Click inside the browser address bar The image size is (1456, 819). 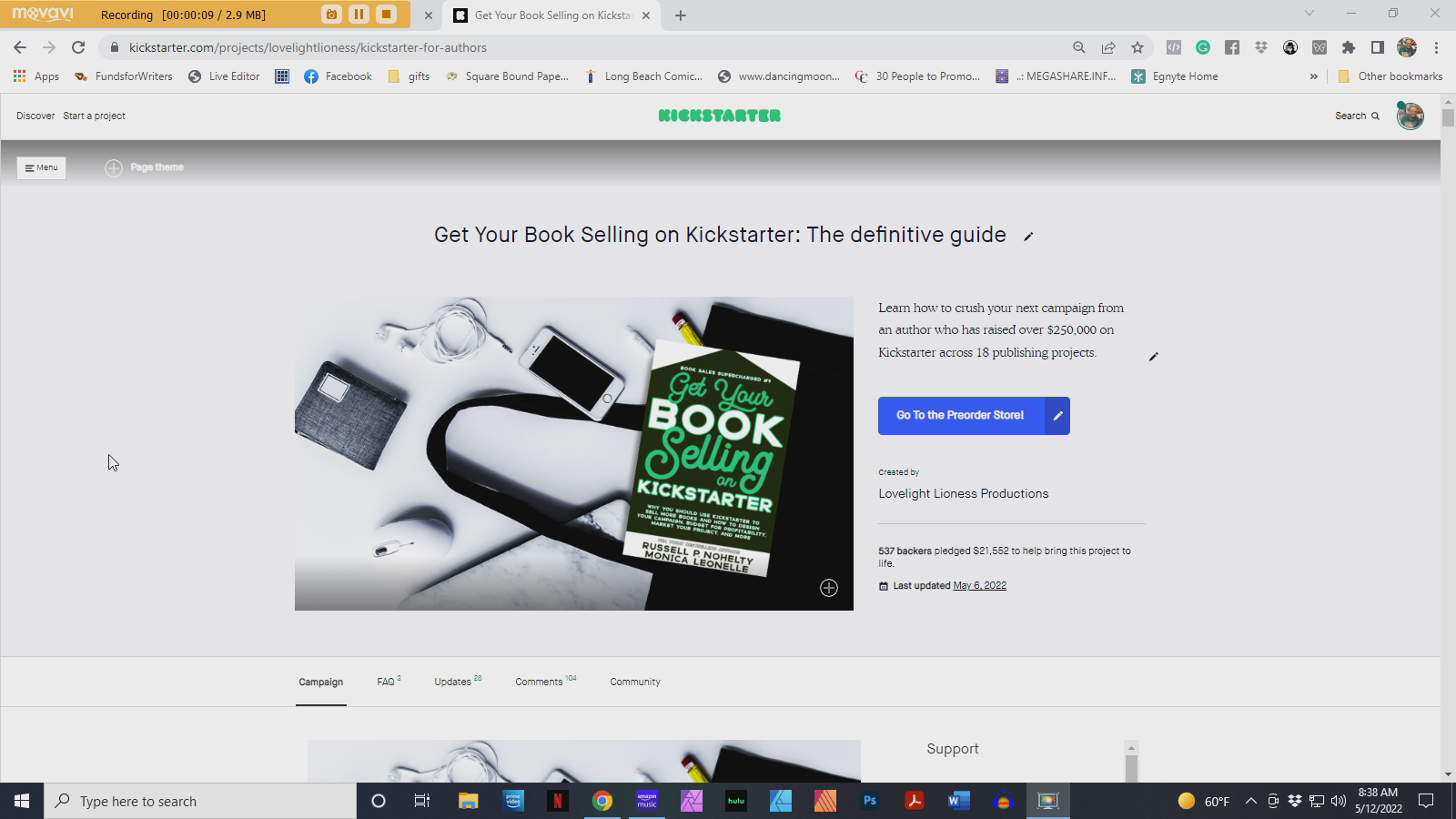pyautogui.click(x=364, y=47)
